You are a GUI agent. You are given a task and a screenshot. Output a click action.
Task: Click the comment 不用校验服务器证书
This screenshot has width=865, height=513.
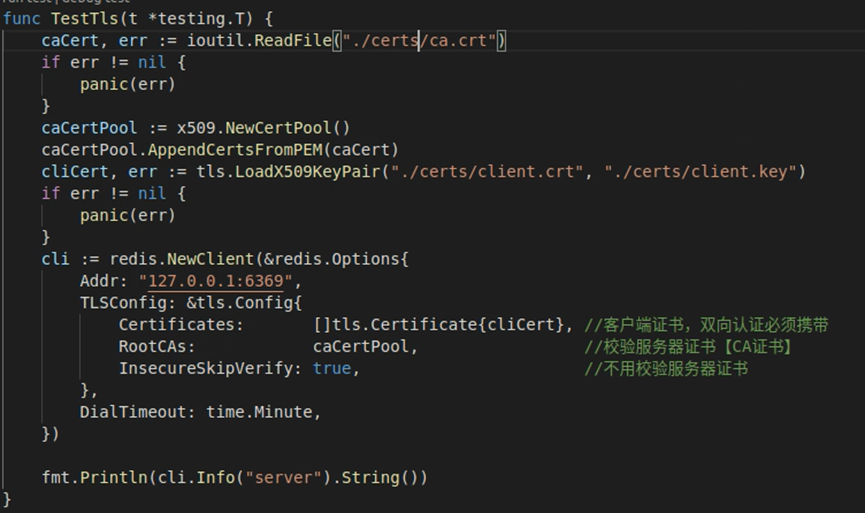click(x=666, y=368)
